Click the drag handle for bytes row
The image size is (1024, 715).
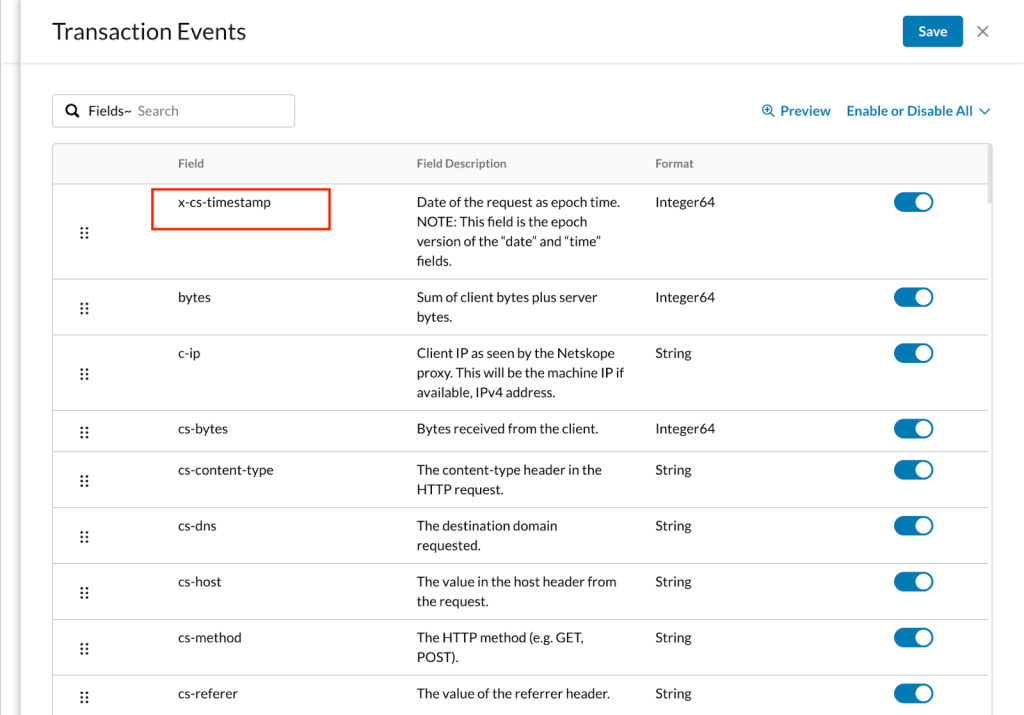[x=84, y=308]
